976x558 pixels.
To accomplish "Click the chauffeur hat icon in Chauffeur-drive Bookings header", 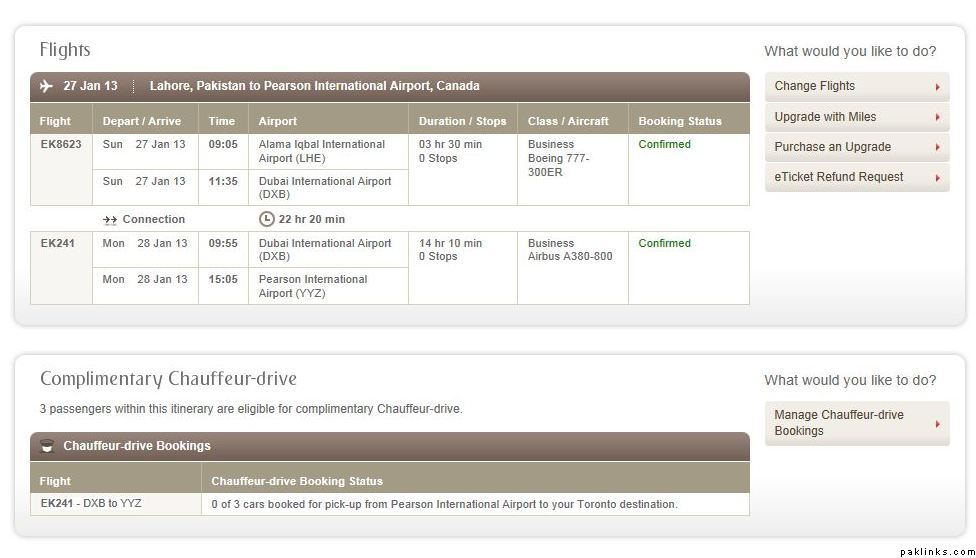I will point(46,446).
